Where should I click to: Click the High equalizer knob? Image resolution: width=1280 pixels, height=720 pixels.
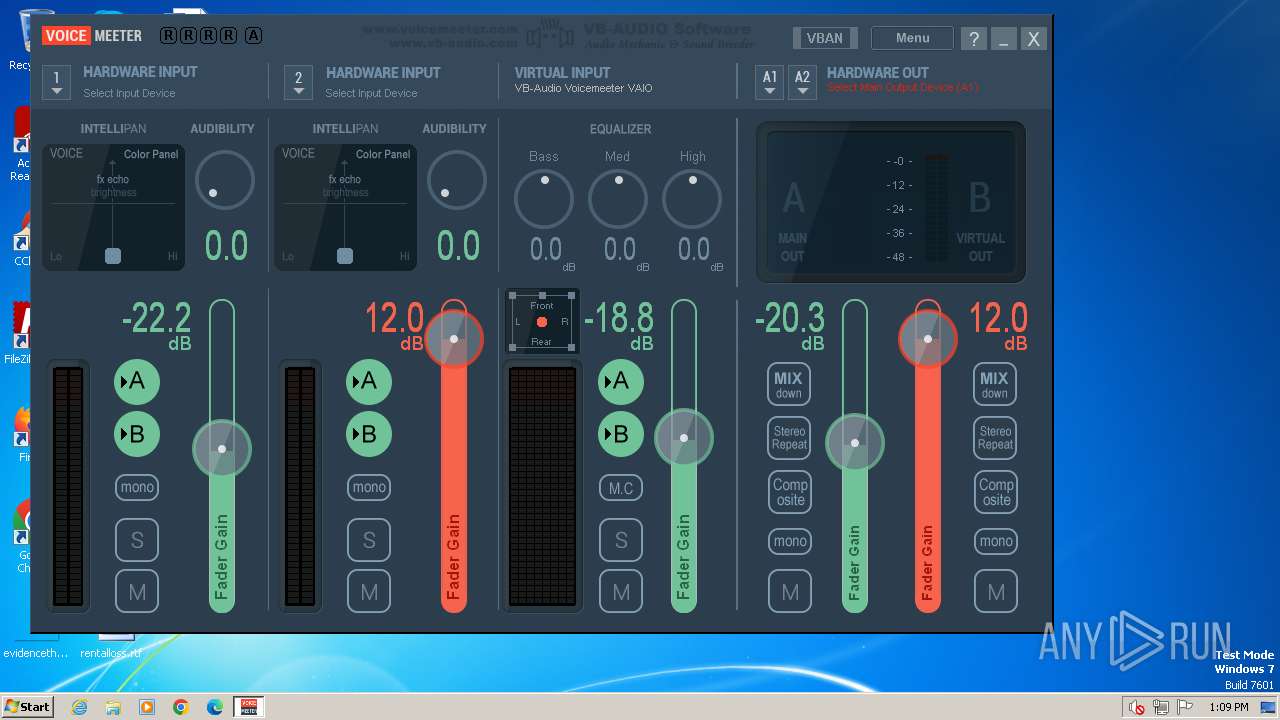point(692,199)
